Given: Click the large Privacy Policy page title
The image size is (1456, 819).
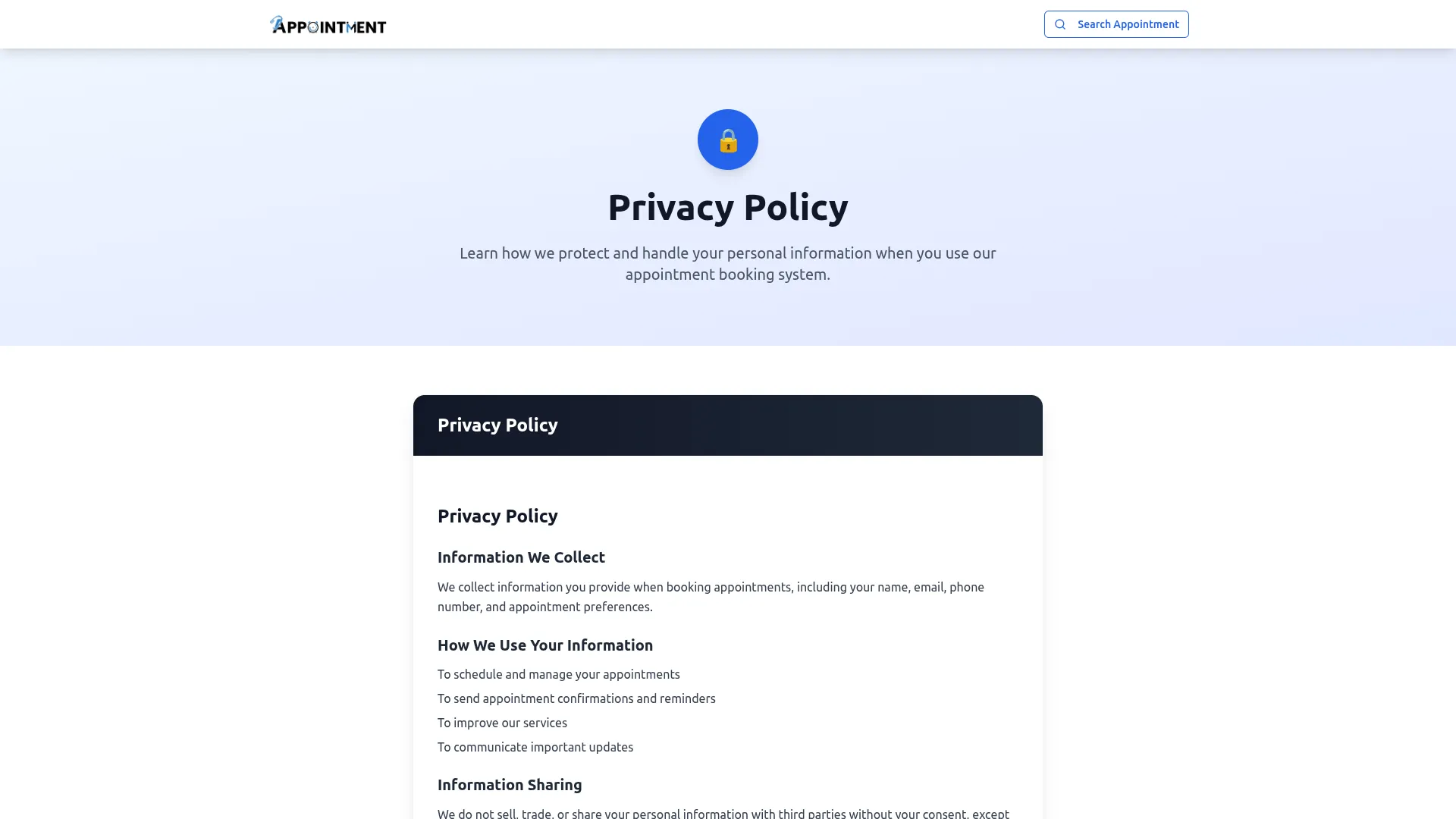Looking at the screenshot, I should coord(727,207).
